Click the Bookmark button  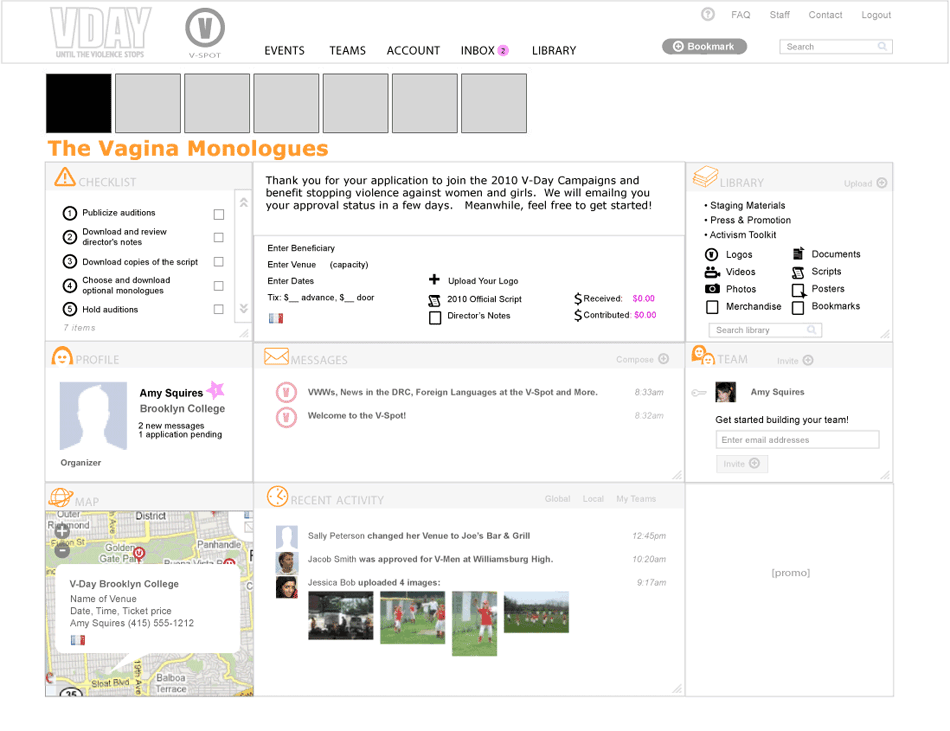[704, 47]
